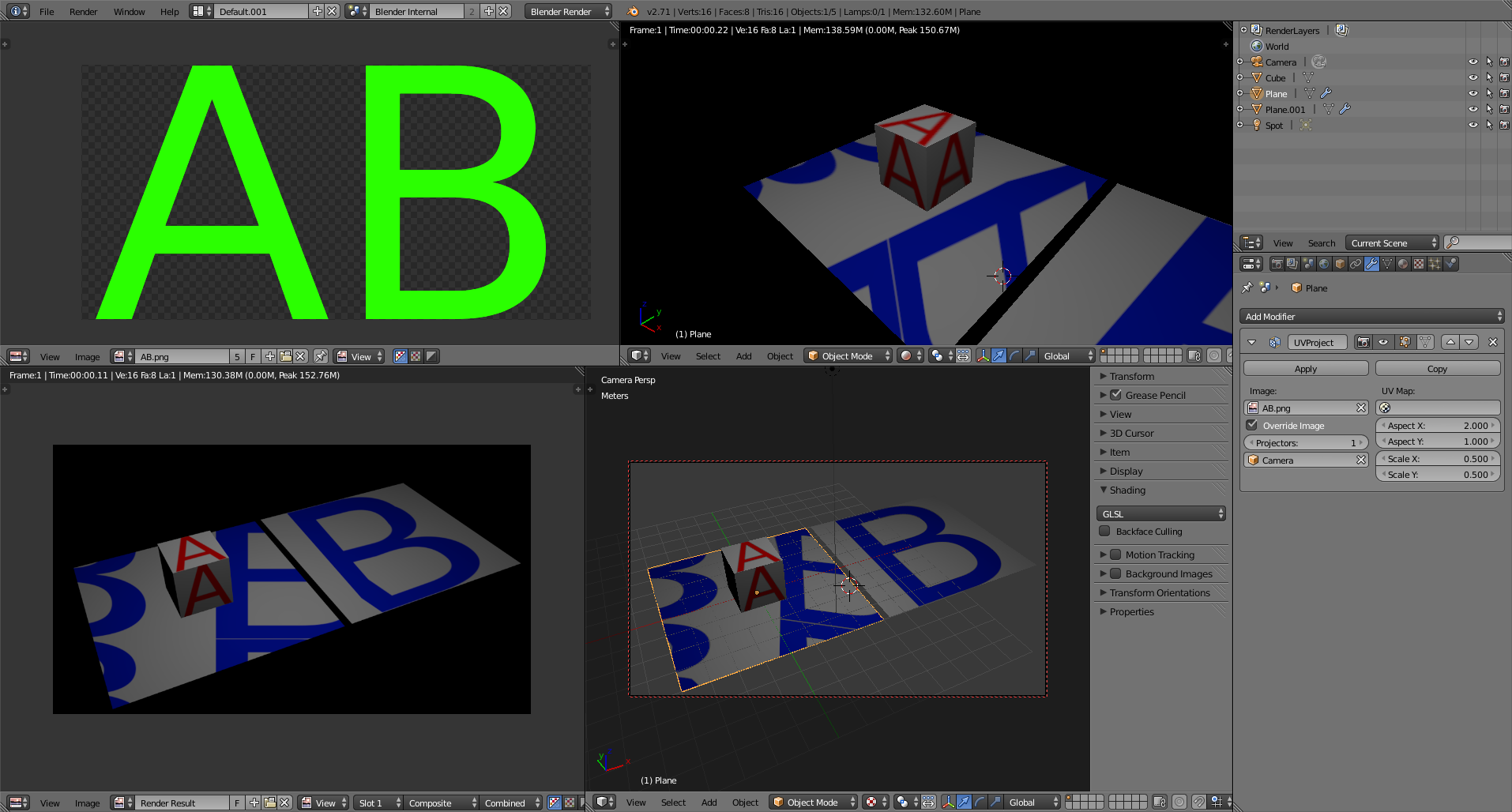Click the Apply modifier button
This screenshot has height=812, width=1512.
click(x=1306, y=368)
